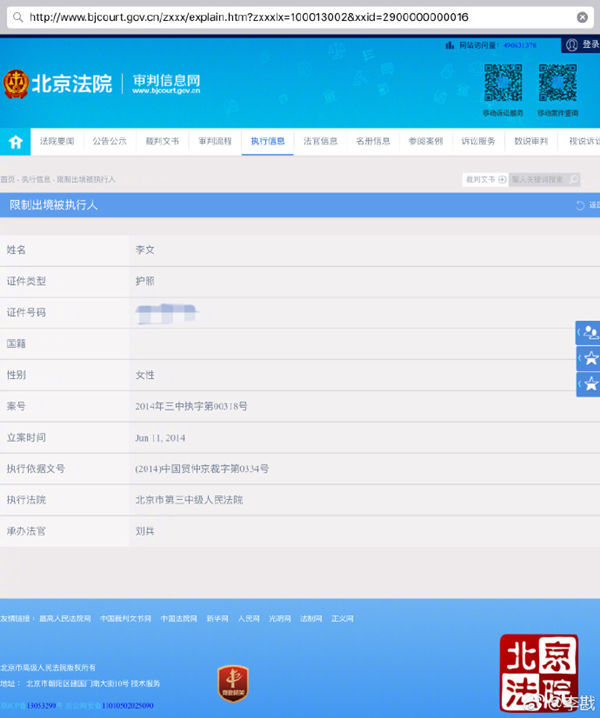Click the upper star sidebar icon
This screenshot has width=600, height=718.
(x=589, y=358)
